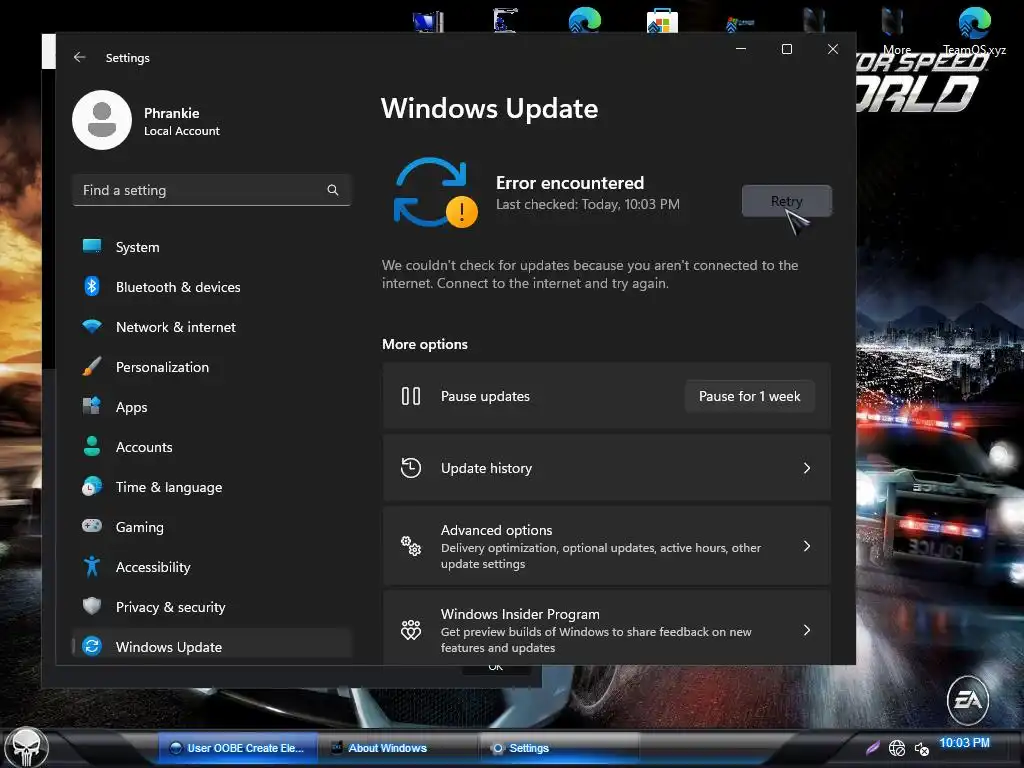Click the Network wifi sidebar icon
This screenshot has width=1024, height=768.
point(92,326)
